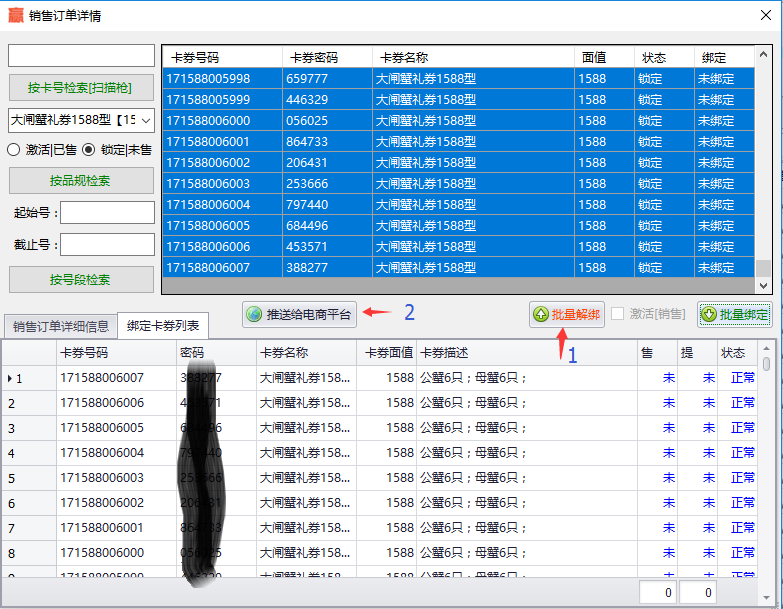
Task: Switch to 销售订单详细信息 tab
Action: tap(61, 326)
